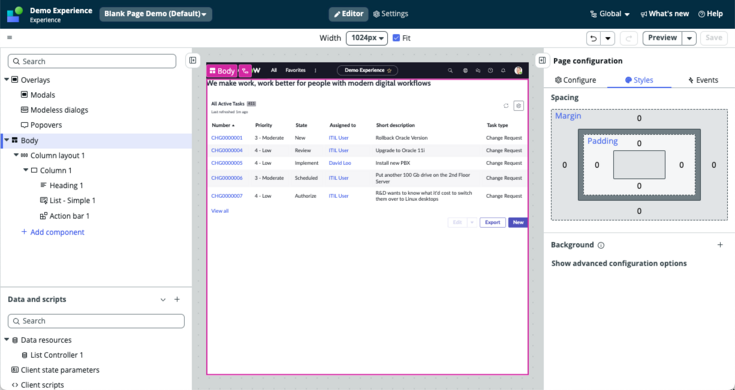The width and height of the screenshot is (735, 390).
Task: Open list settings gear icon
Action: point(518,106)
